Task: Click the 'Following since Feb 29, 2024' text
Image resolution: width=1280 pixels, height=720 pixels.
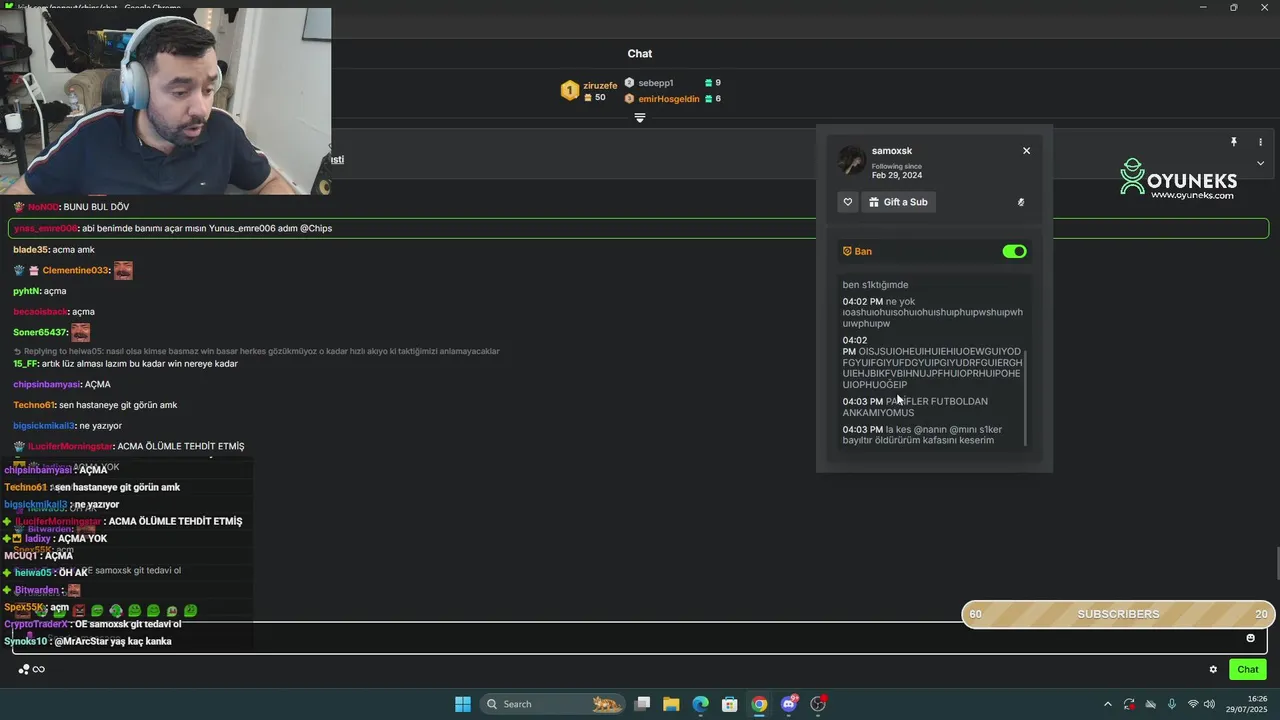Action: coord(896,171)
